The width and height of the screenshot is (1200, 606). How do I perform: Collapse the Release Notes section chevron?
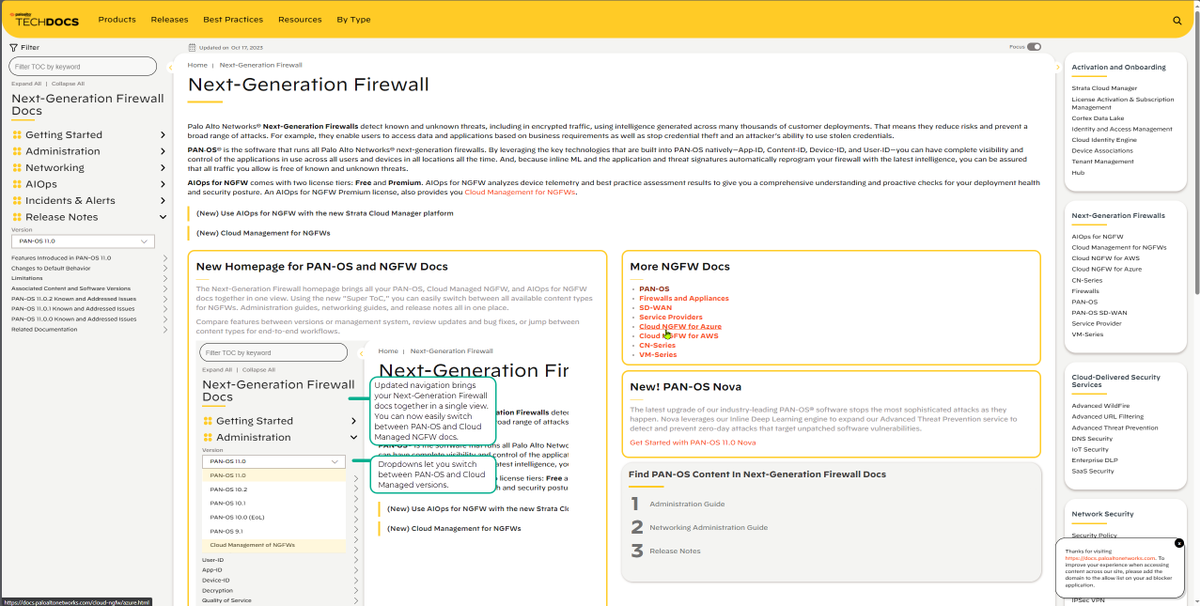click(163, 217)
